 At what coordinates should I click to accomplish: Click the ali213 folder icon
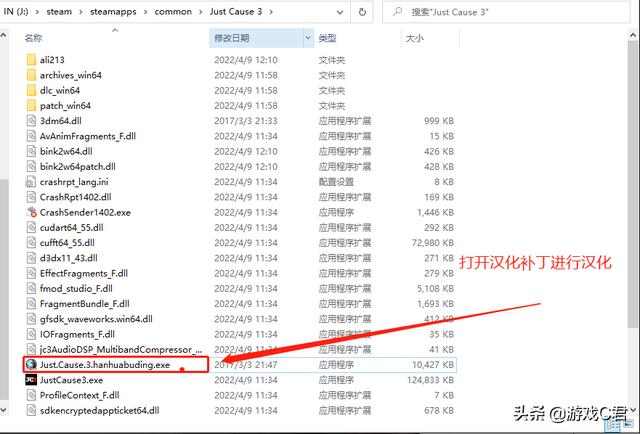click(31, 60)
